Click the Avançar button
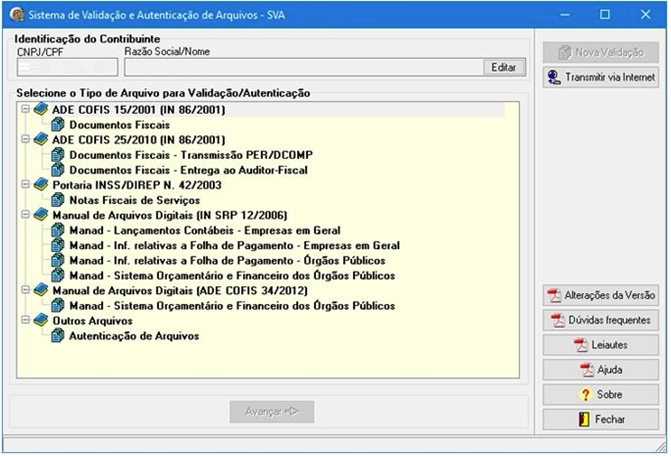671x457 pixels. [x=272, y=412]
